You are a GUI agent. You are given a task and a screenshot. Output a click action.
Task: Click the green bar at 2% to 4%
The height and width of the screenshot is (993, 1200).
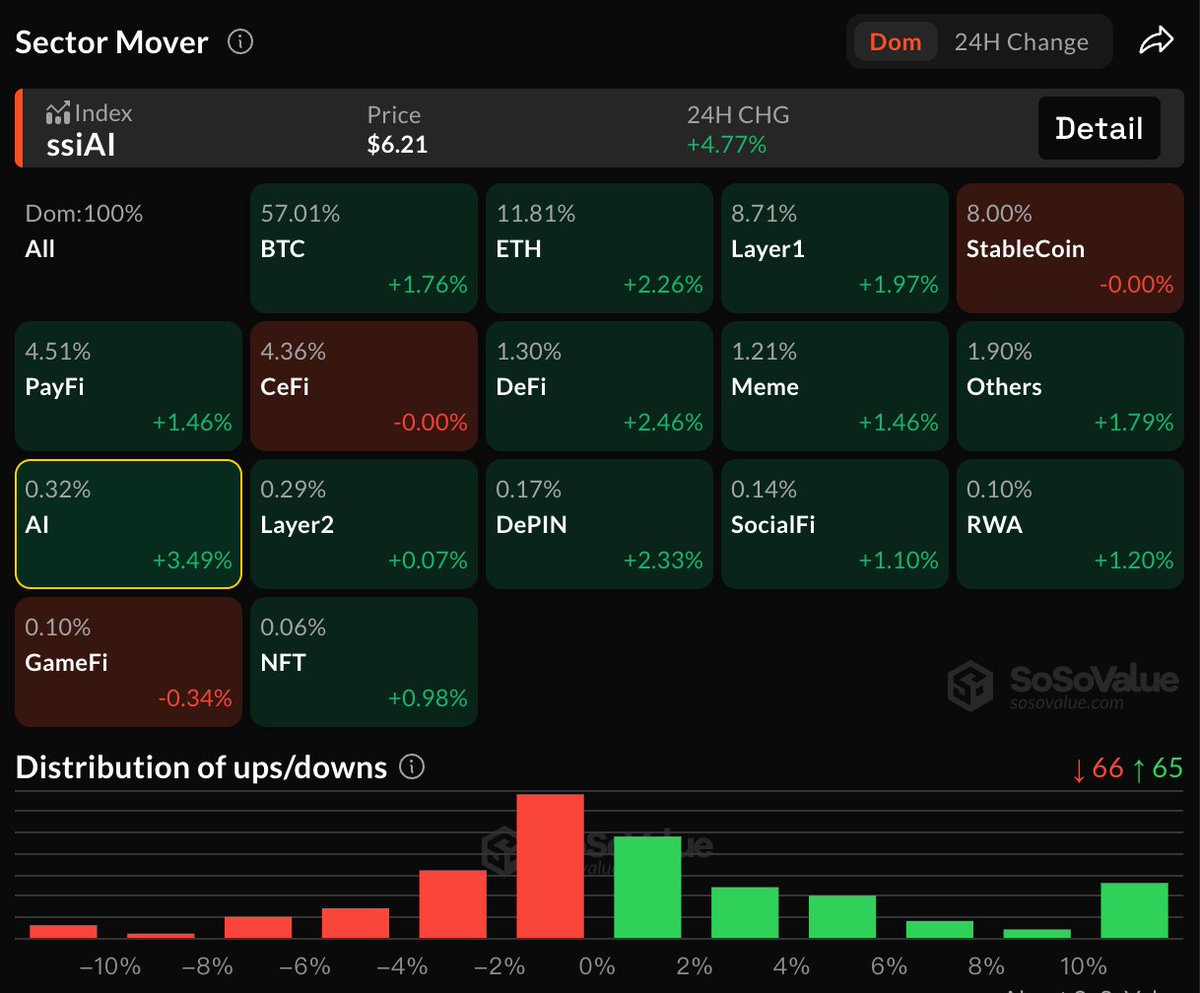coord(745,912)
